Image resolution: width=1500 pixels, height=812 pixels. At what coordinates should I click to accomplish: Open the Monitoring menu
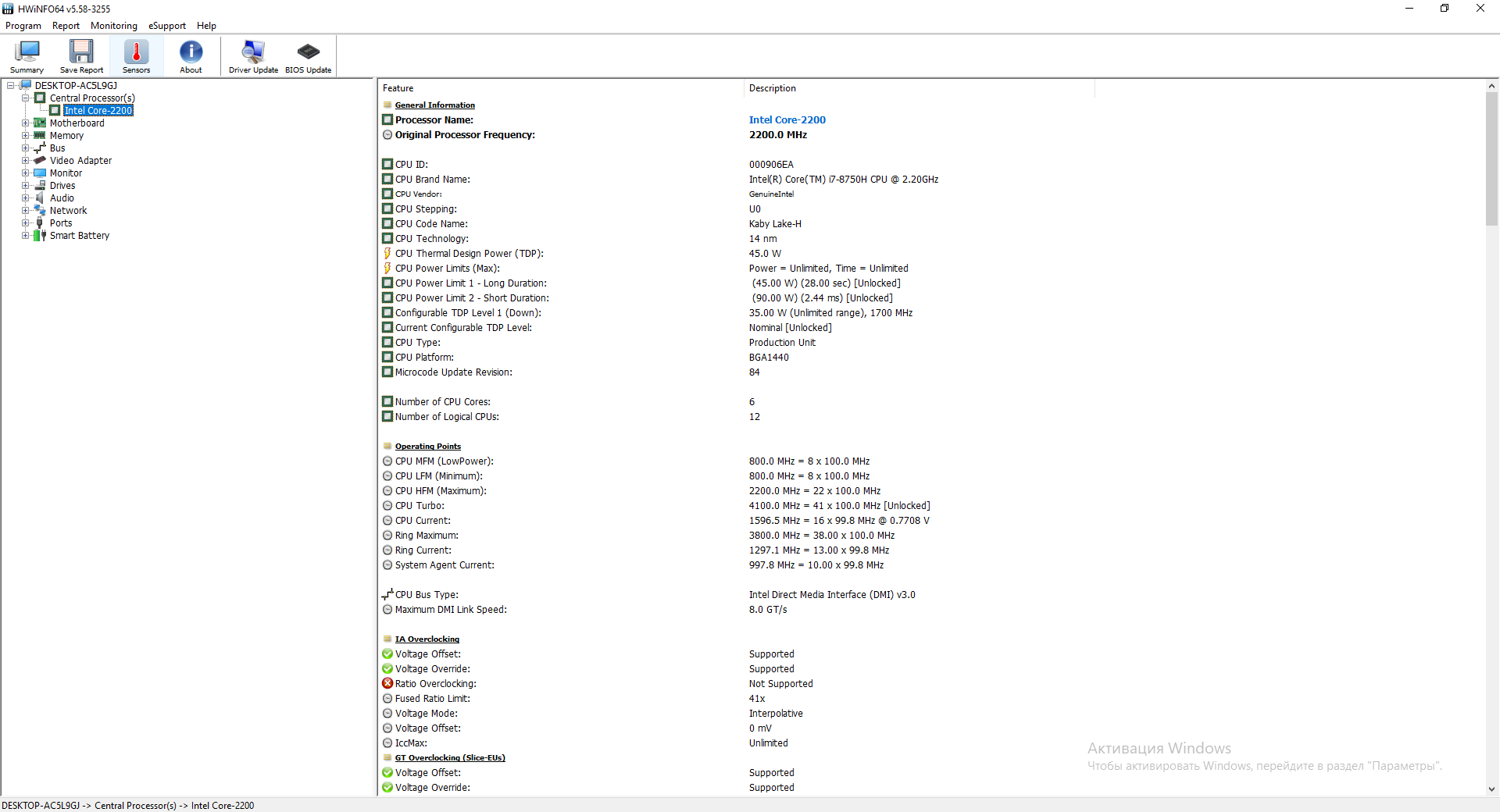pos(114,26)
